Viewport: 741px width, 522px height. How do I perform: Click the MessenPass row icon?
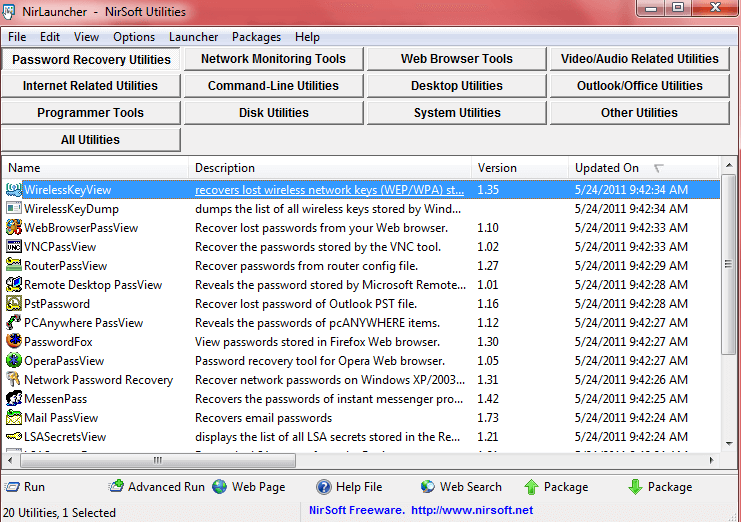[x=14, y=398]
